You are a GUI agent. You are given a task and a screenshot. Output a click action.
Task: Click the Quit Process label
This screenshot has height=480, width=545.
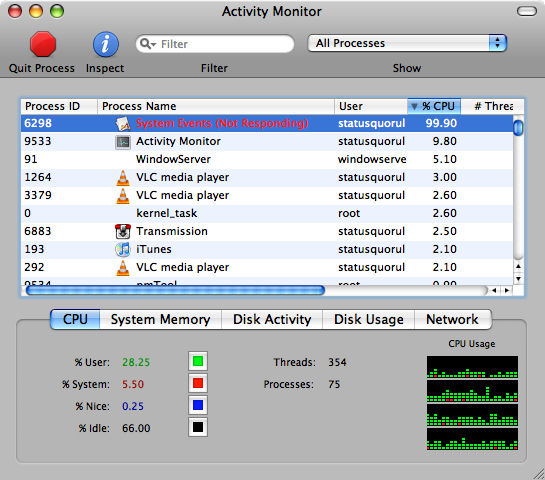point(42,68)
